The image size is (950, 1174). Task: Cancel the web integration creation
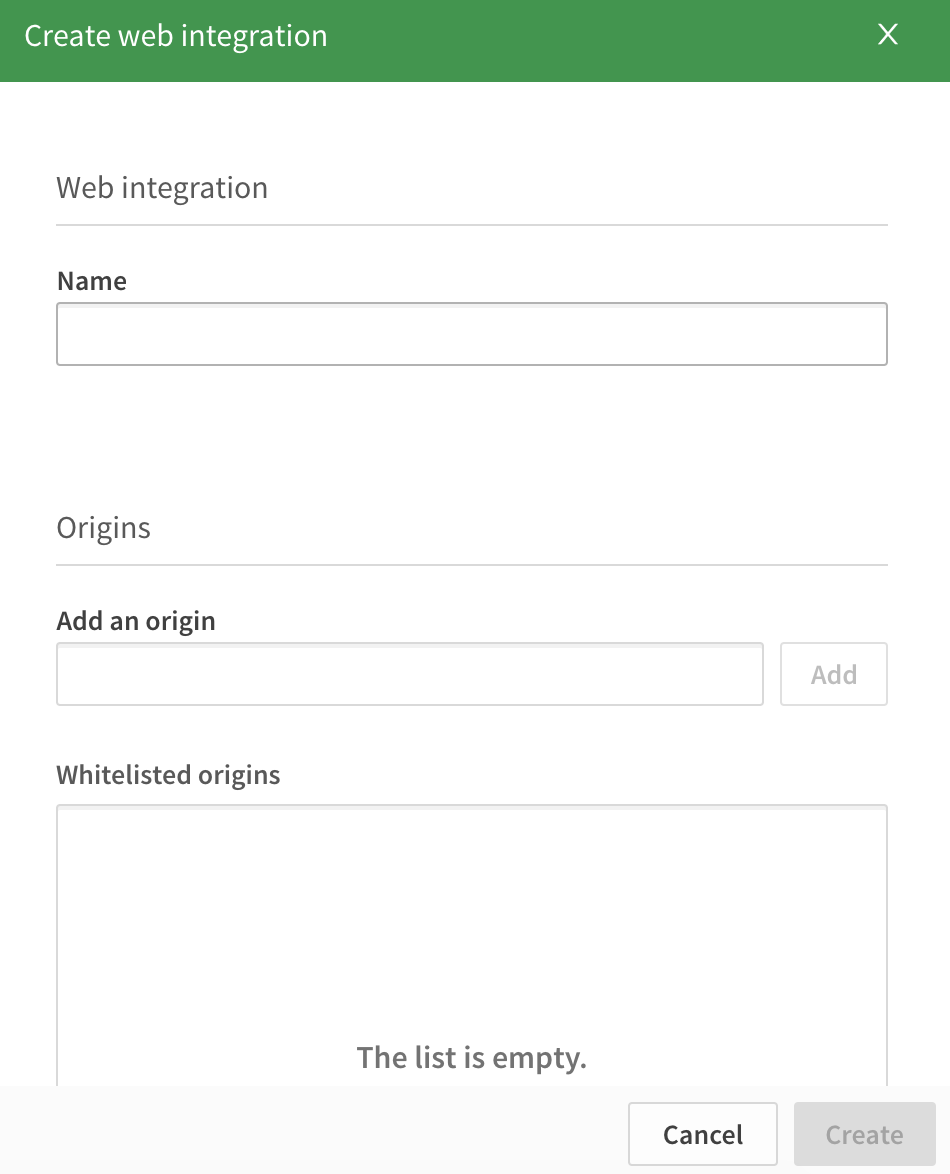(702, 1134)
